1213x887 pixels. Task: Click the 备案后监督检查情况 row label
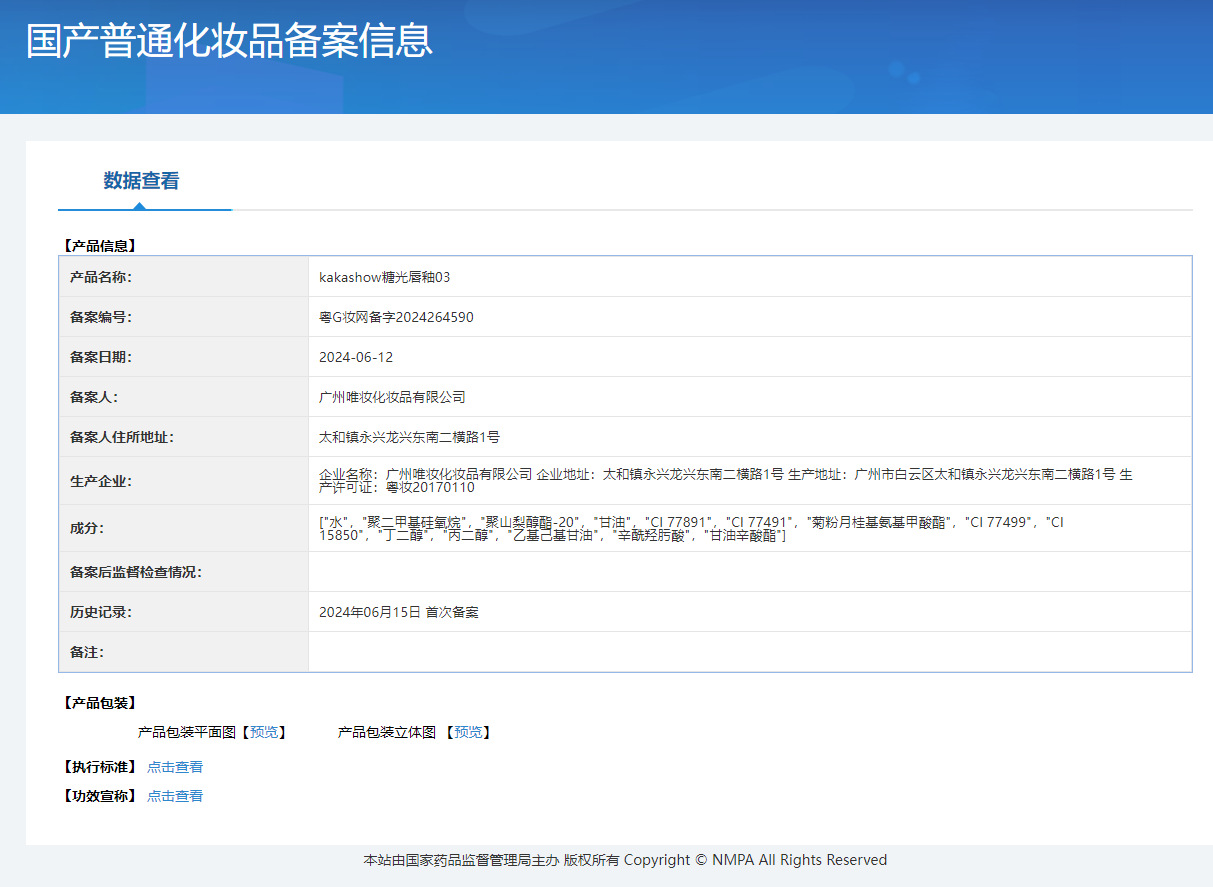point(135,572)
